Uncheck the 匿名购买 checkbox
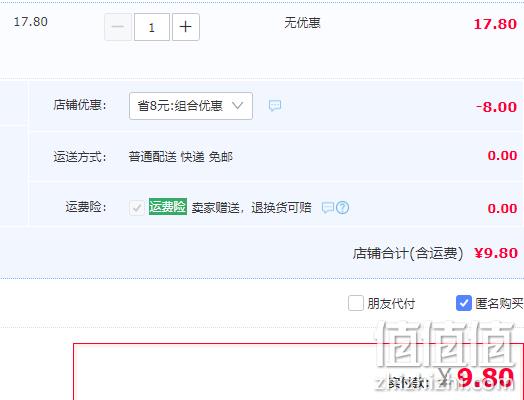The height and width of the screenshot is (400, 524). (x=464, y=303)
